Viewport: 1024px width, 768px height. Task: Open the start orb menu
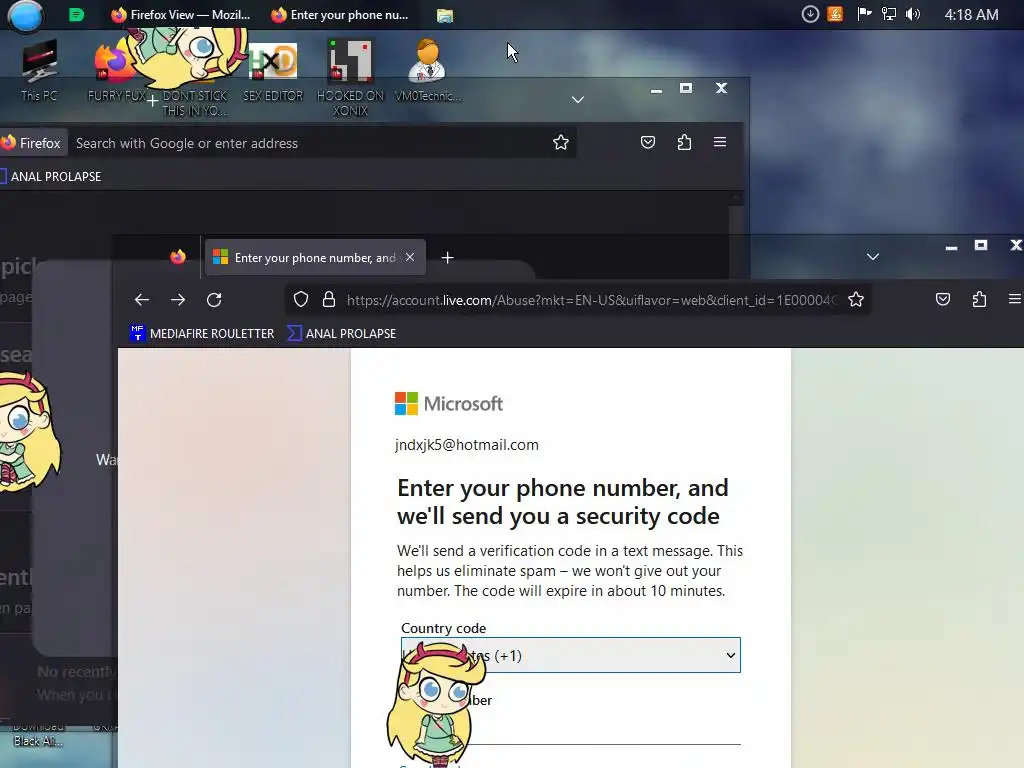tap(25, 15)
